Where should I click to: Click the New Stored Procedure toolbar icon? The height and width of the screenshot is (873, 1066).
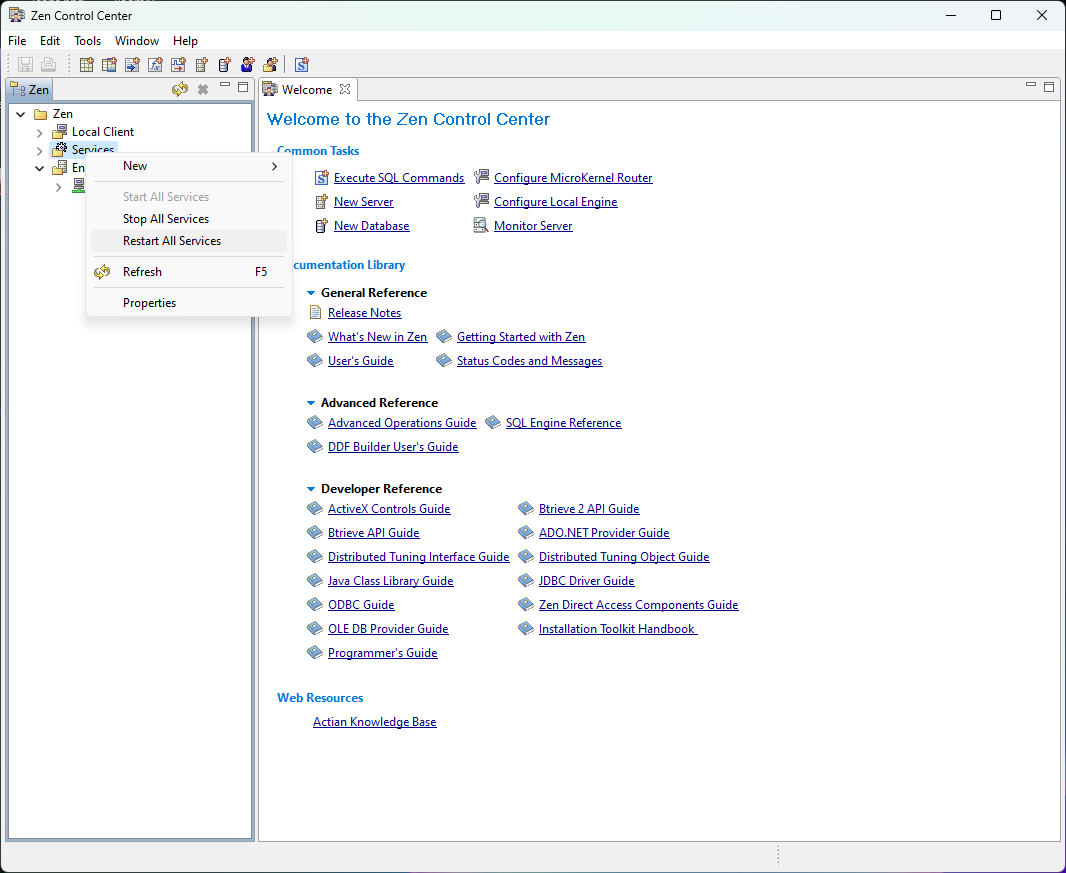pyautogui.click(x=133, y=65)
